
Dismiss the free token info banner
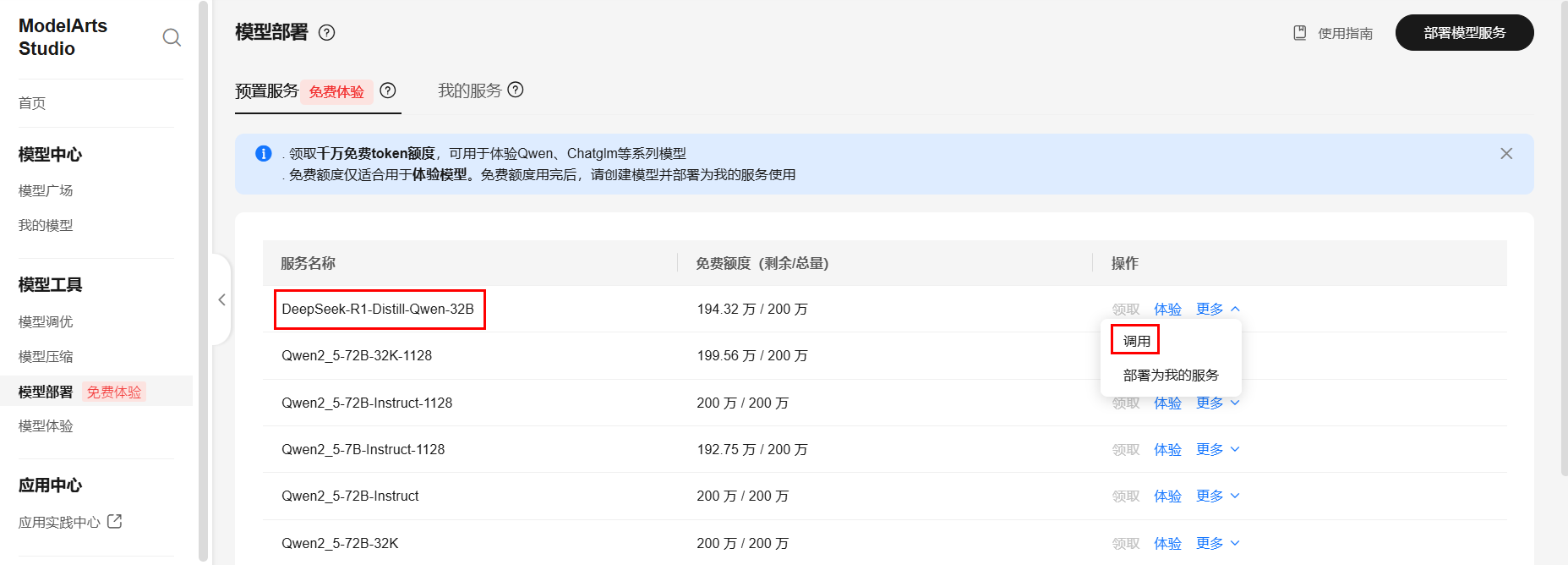1506,153
